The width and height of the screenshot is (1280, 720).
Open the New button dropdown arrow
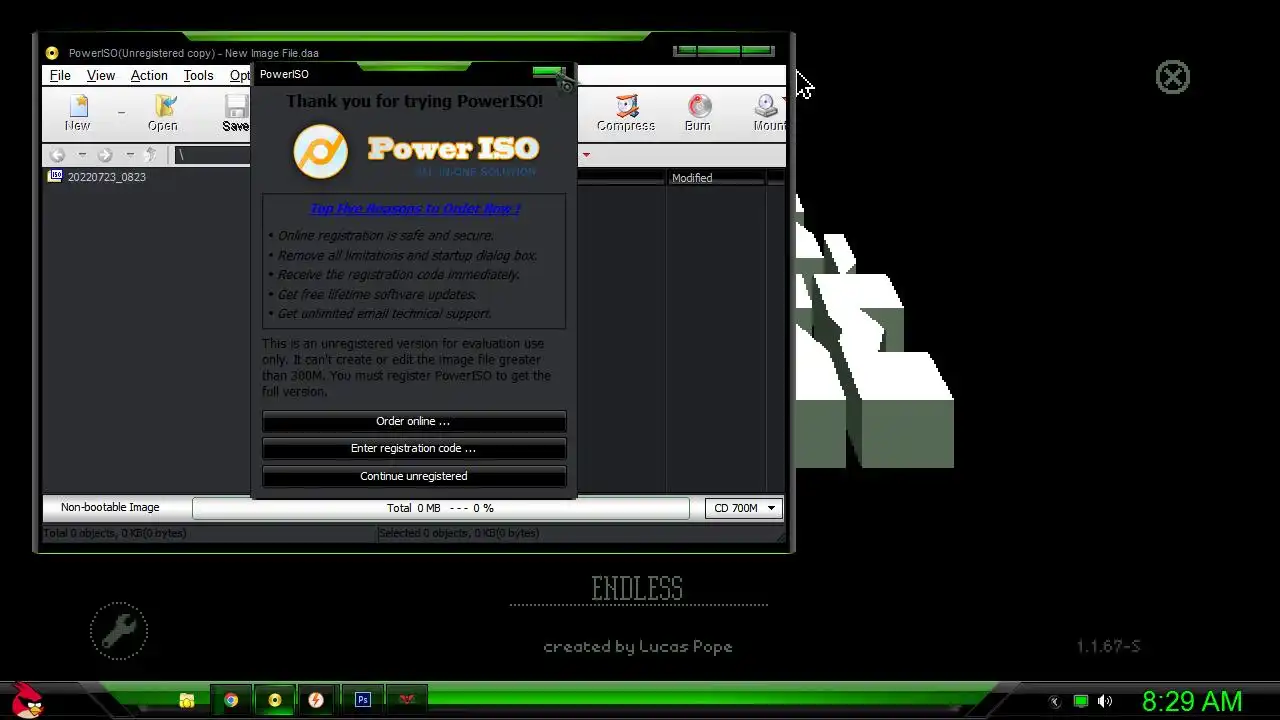[x=121, y=113]
